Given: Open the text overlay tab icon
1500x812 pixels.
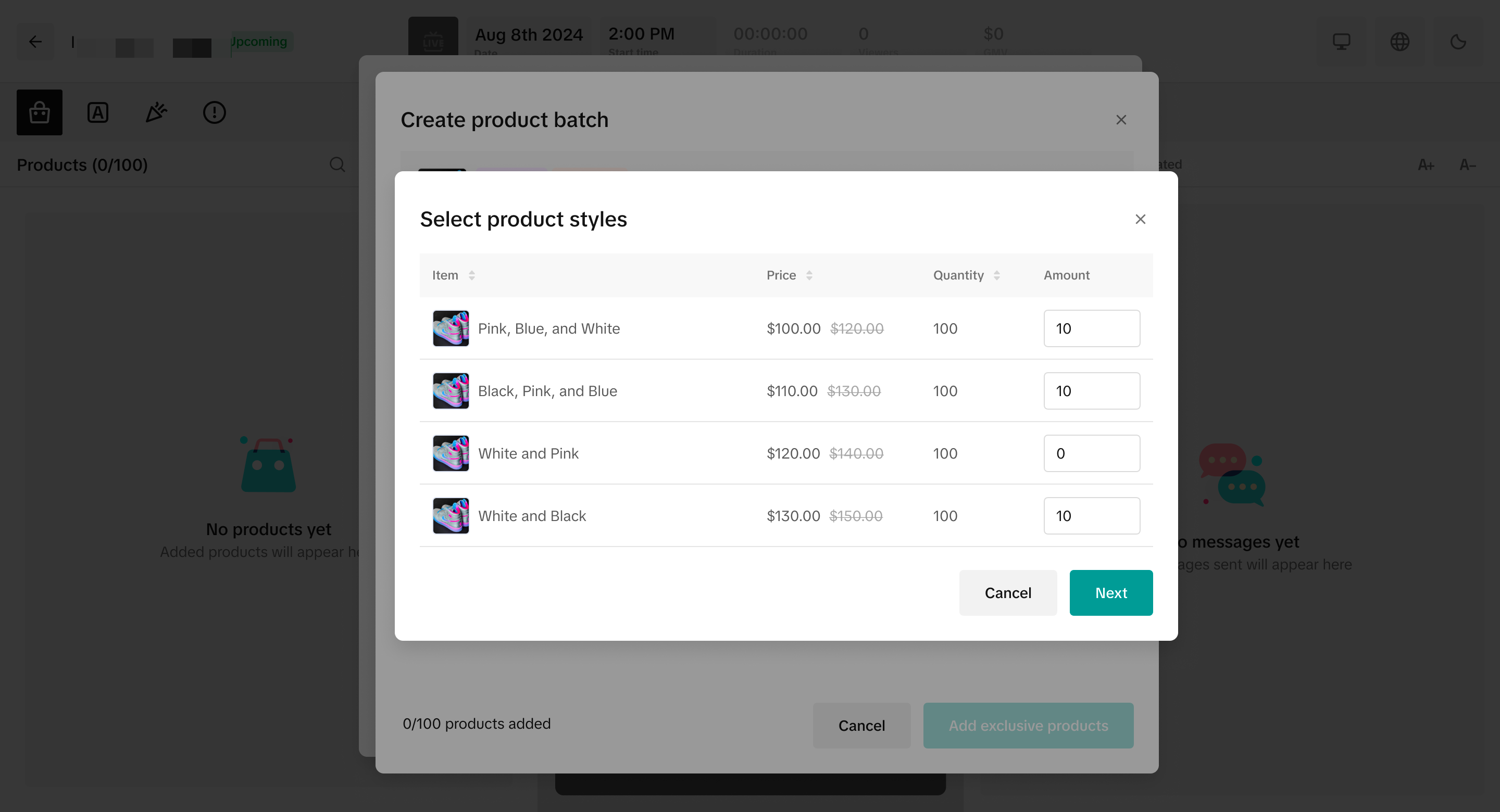Looking at the screenshot, I should coord(98,112).
